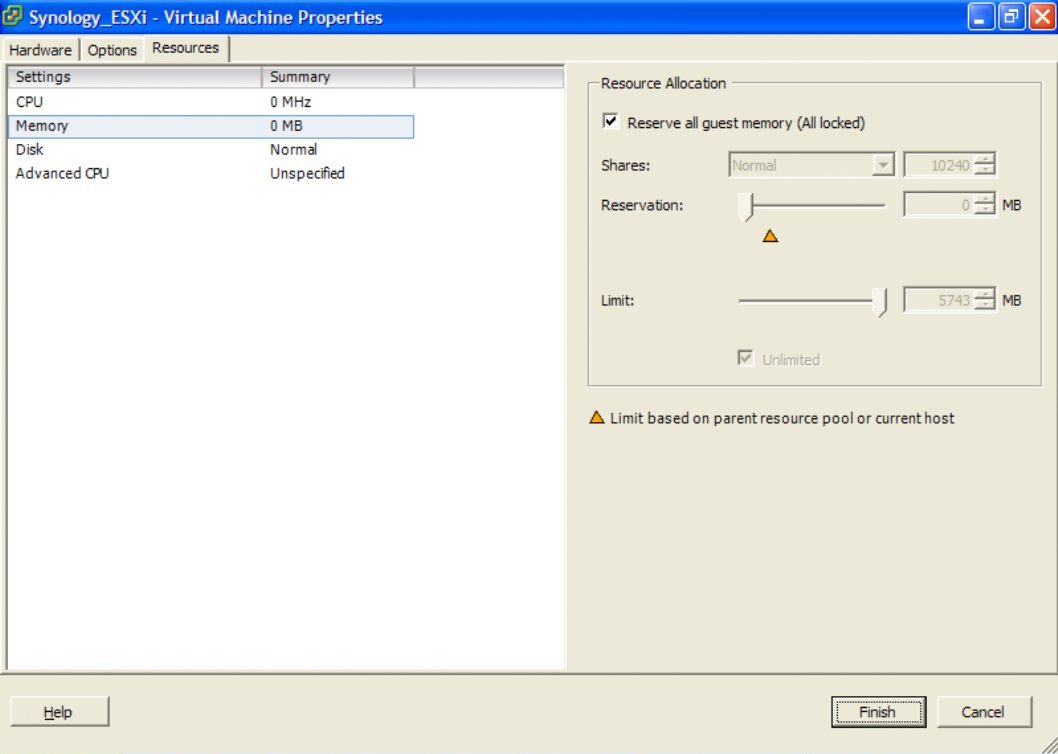This screenshot has width=1058, height=754.
Task: Toggle Reserve all guest memory checkbox
Action: pos(611,122)
